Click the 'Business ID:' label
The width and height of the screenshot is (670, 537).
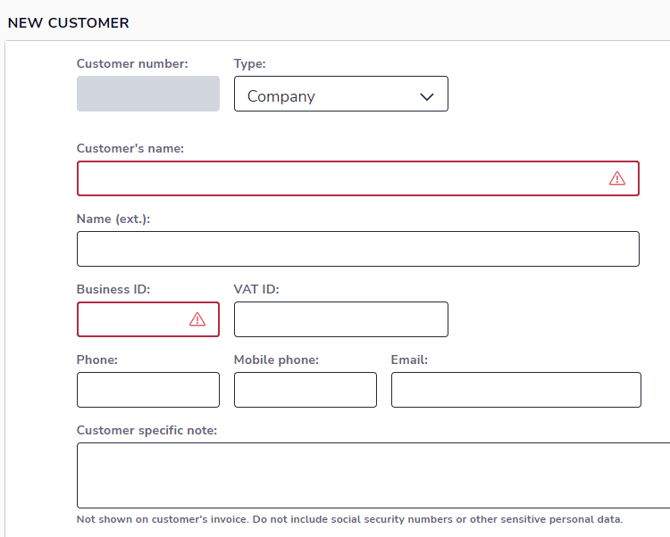pyautogui.click(x=113, y=289)
